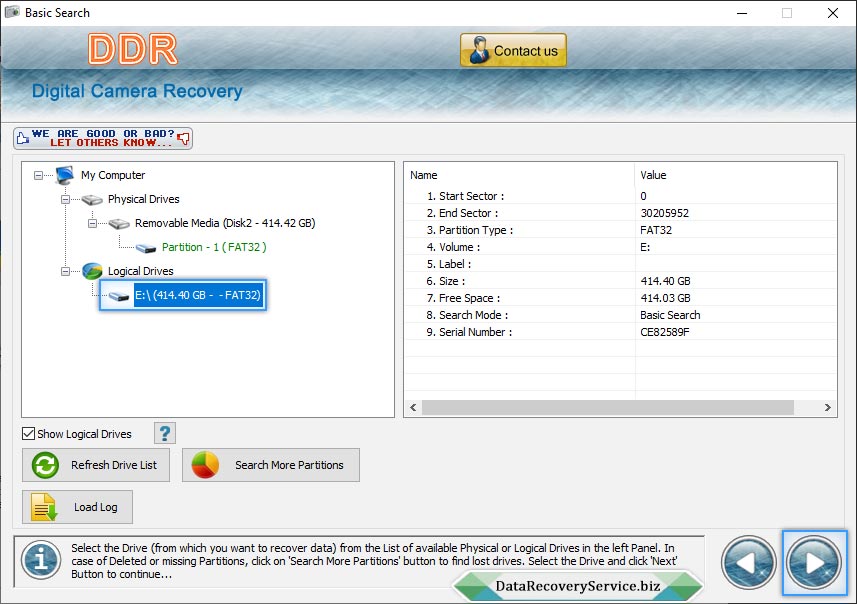The image size is (857, 604).
Task: Click the Logical Drives globe icon
Action: pos(92,271)
